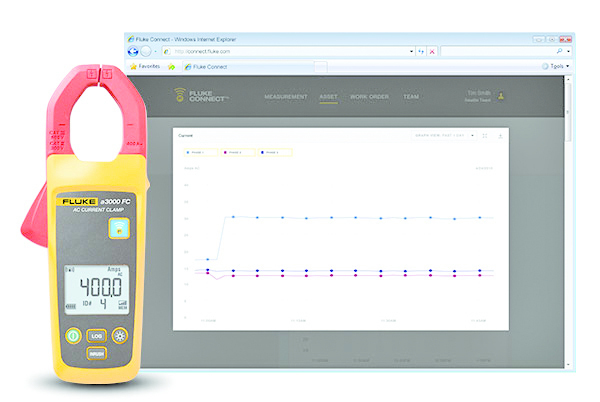This screenshot has width=600, height=402.
Task: Click the lowest light-blue data point before the rise
Action: click(208, 259)
